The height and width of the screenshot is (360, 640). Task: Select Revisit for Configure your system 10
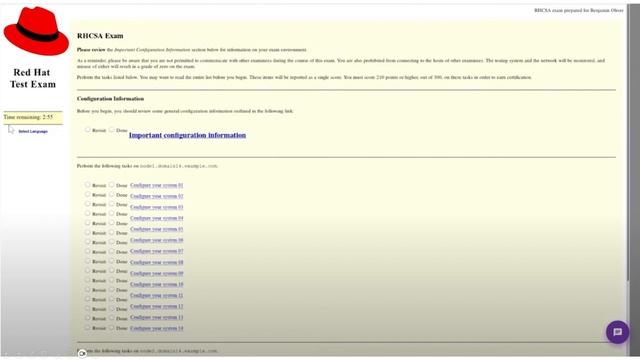[x=87, y=270]
